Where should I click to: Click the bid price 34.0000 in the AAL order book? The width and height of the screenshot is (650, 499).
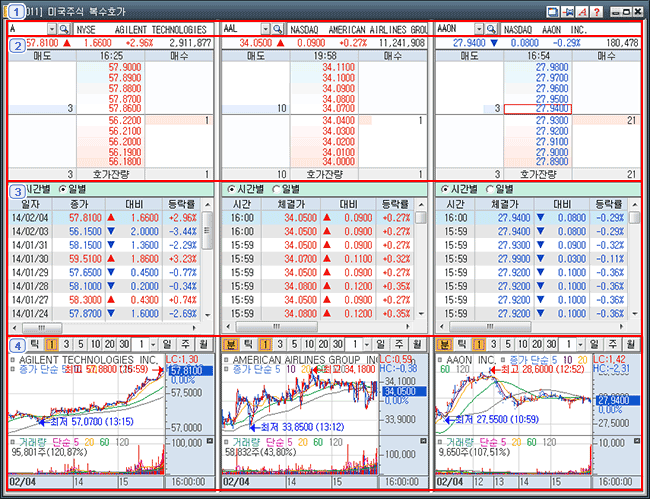point(339,162)
